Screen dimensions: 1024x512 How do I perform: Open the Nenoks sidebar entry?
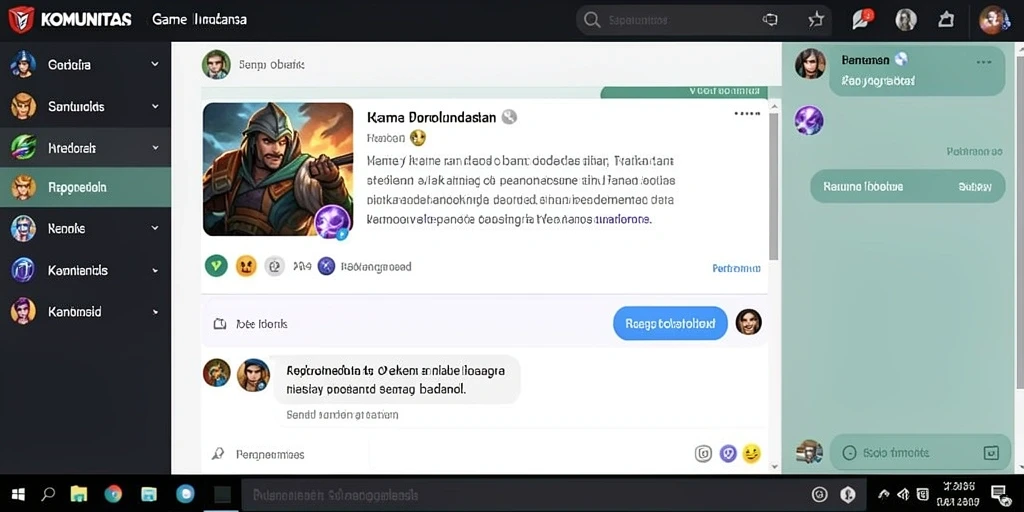[x=85, y=229]
